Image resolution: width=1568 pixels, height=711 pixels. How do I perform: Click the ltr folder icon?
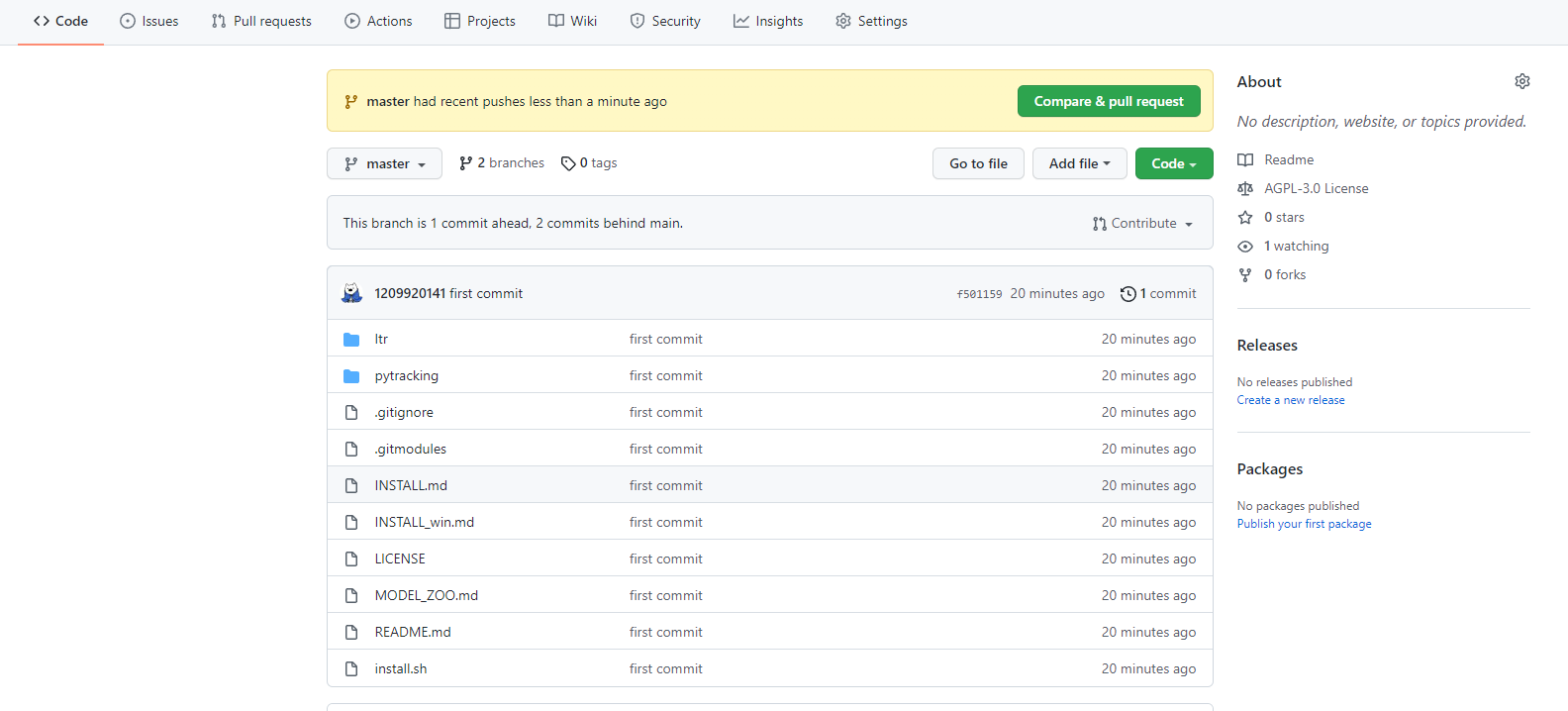click(x=351, y=339)
